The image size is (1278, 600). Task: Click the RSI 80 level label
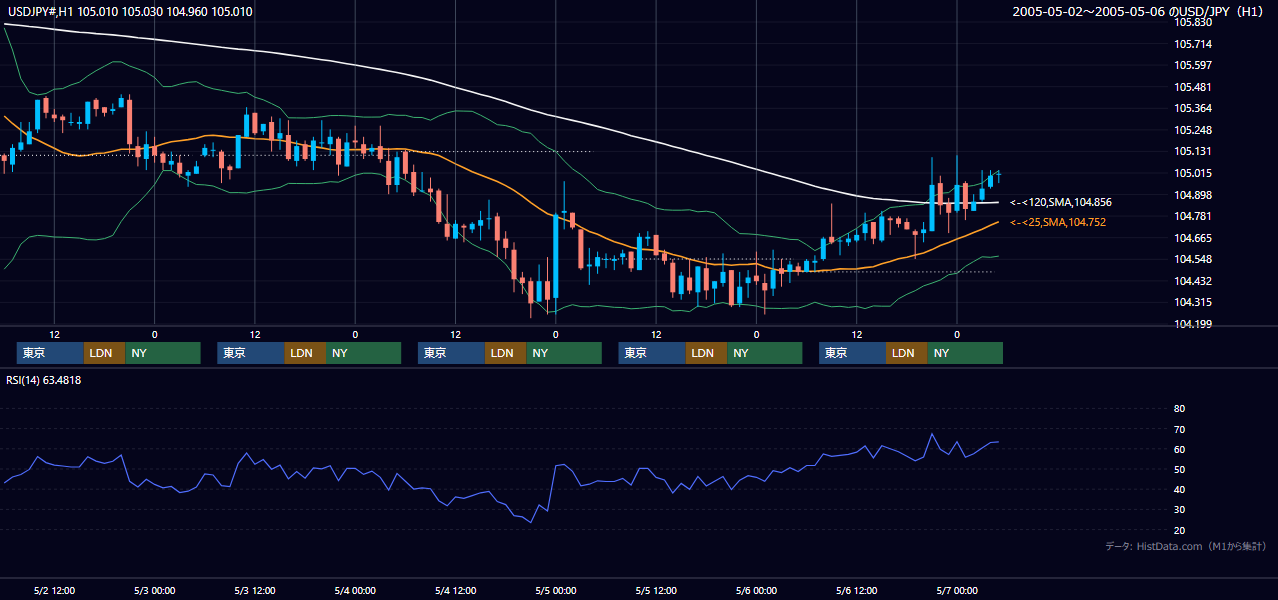[1179, 409]
